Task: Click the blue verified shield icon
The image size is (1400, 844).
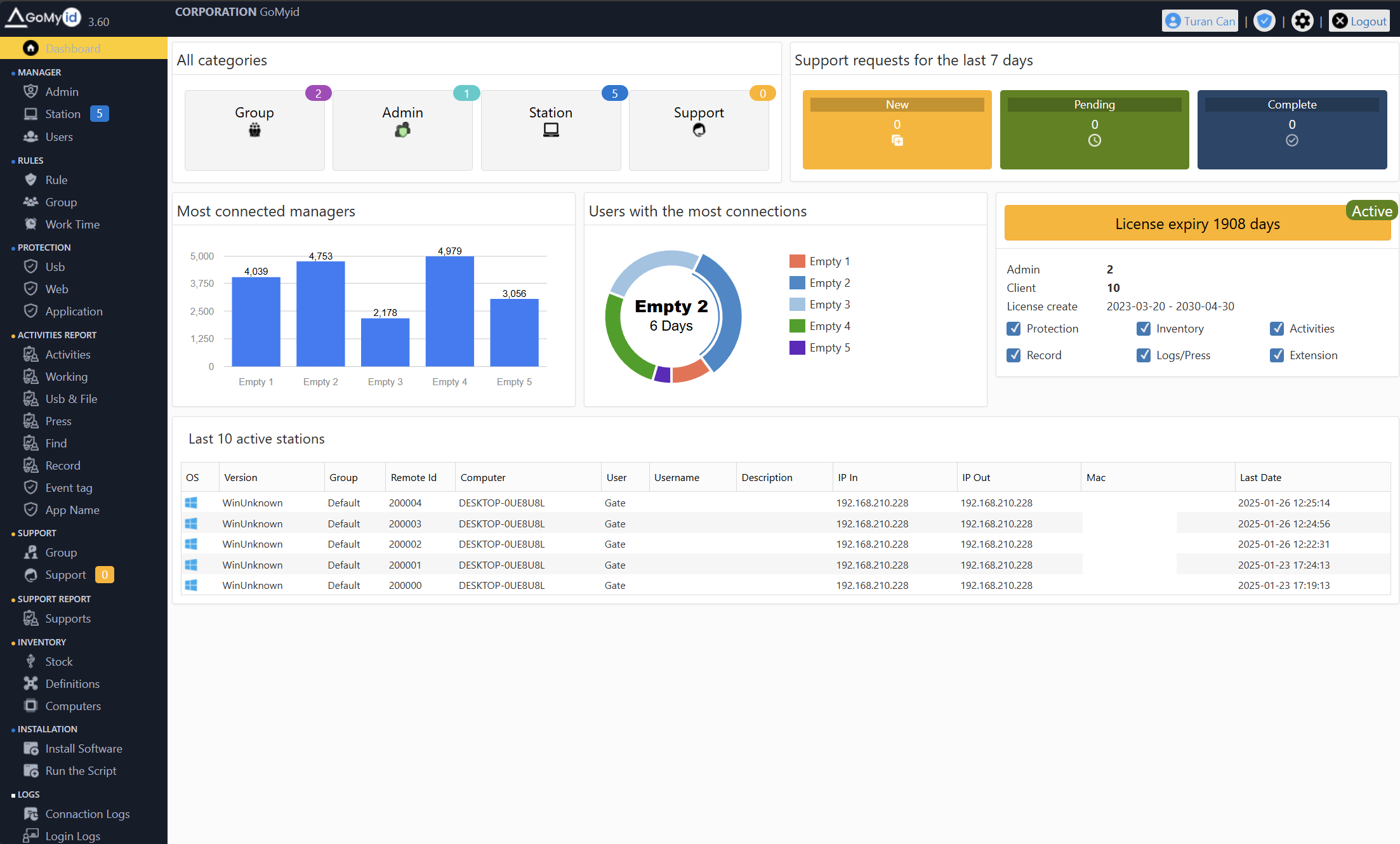Action: click(1264, 21)
